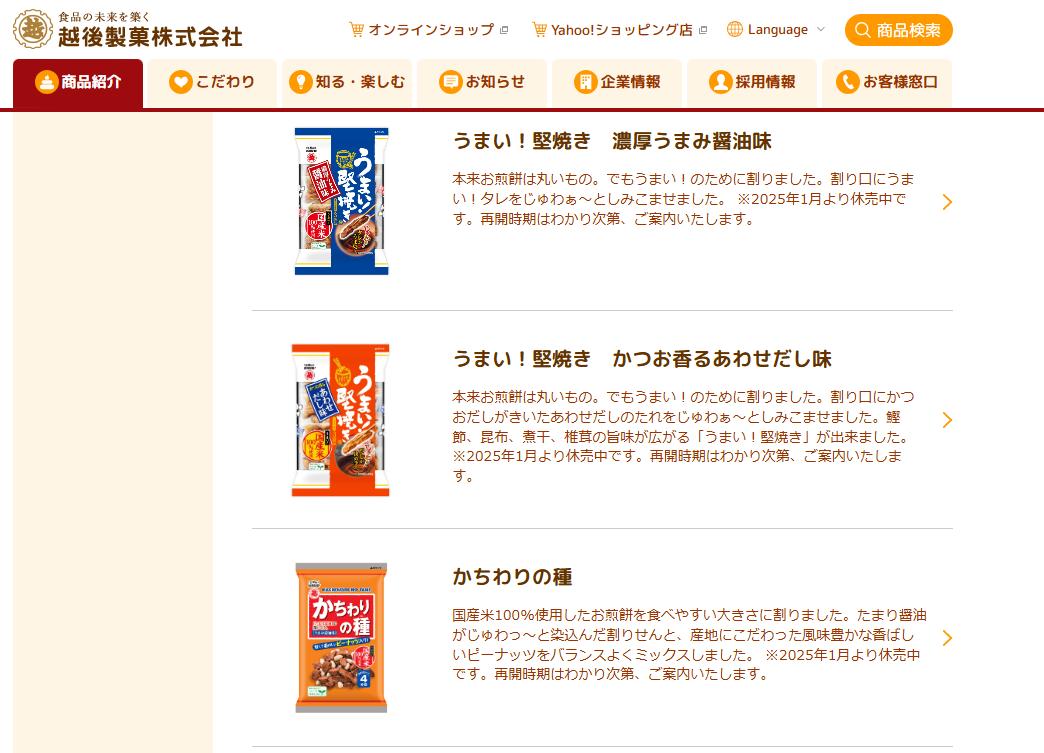Screen dimensions: 1044x753
Task: Click the globe icon beside Language
Action: (735, 29)
